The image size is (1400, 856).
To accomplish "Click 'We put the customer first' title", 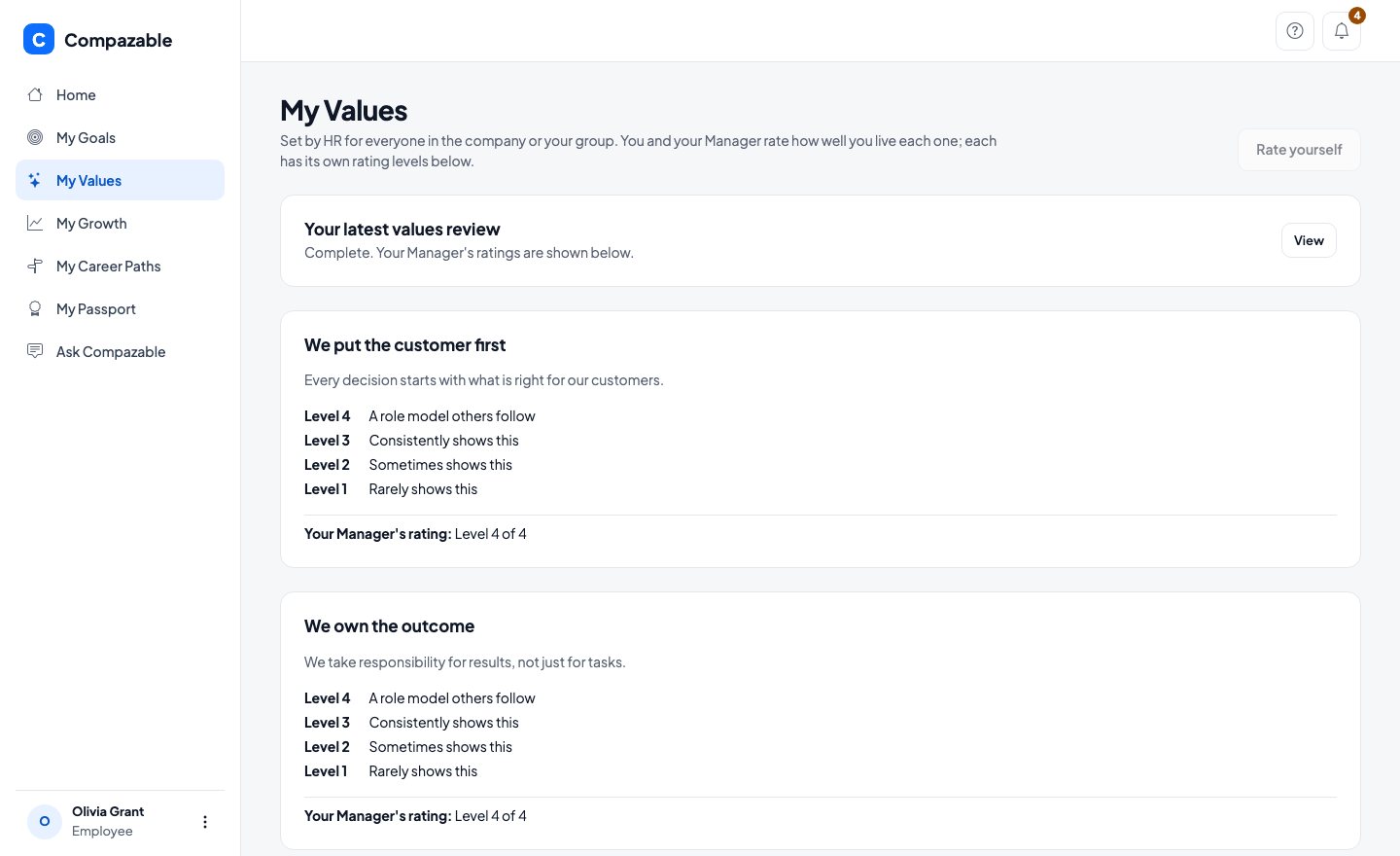I will [404, 345].
